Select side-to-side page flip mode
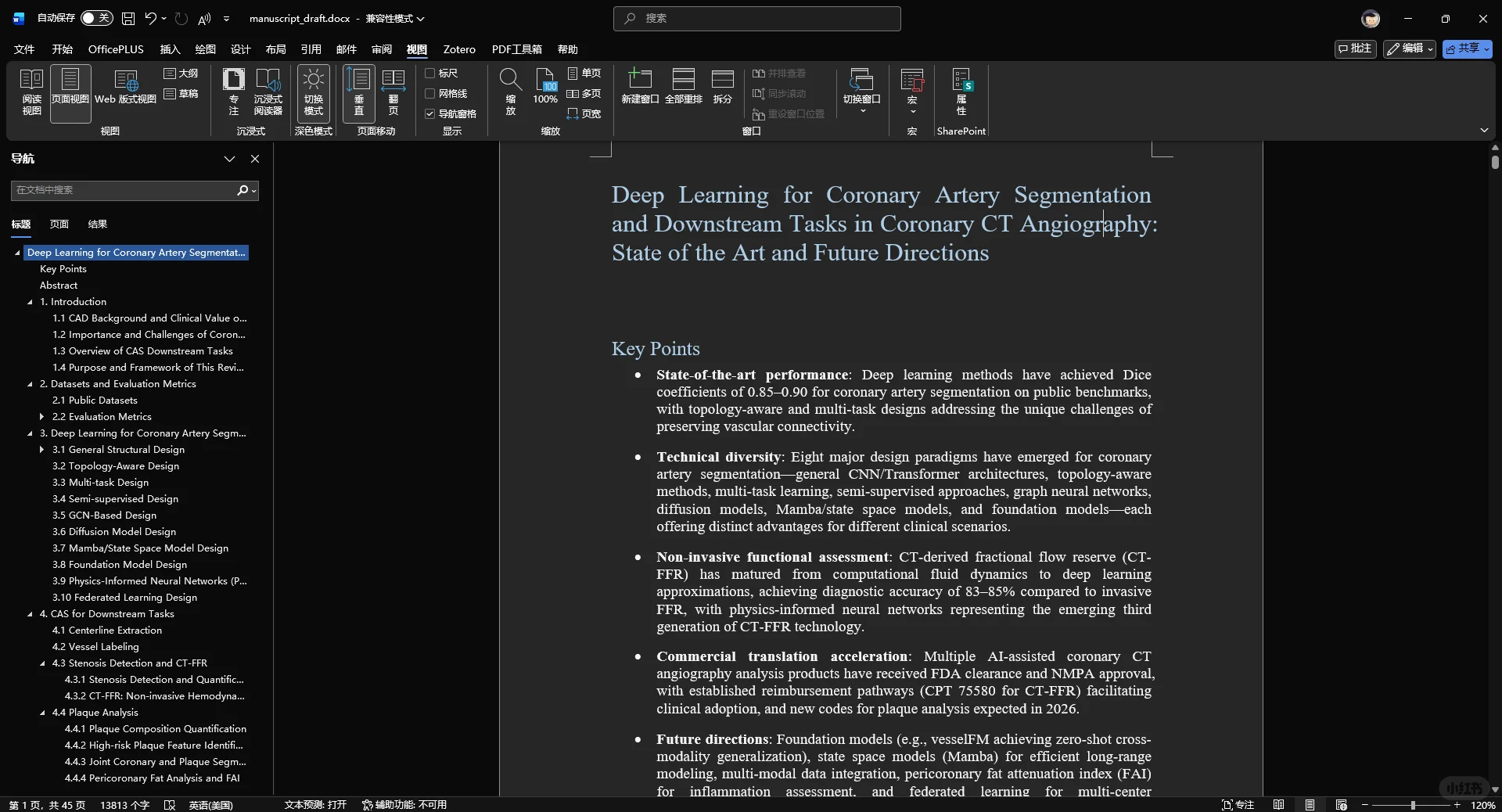 coord(393,92)
